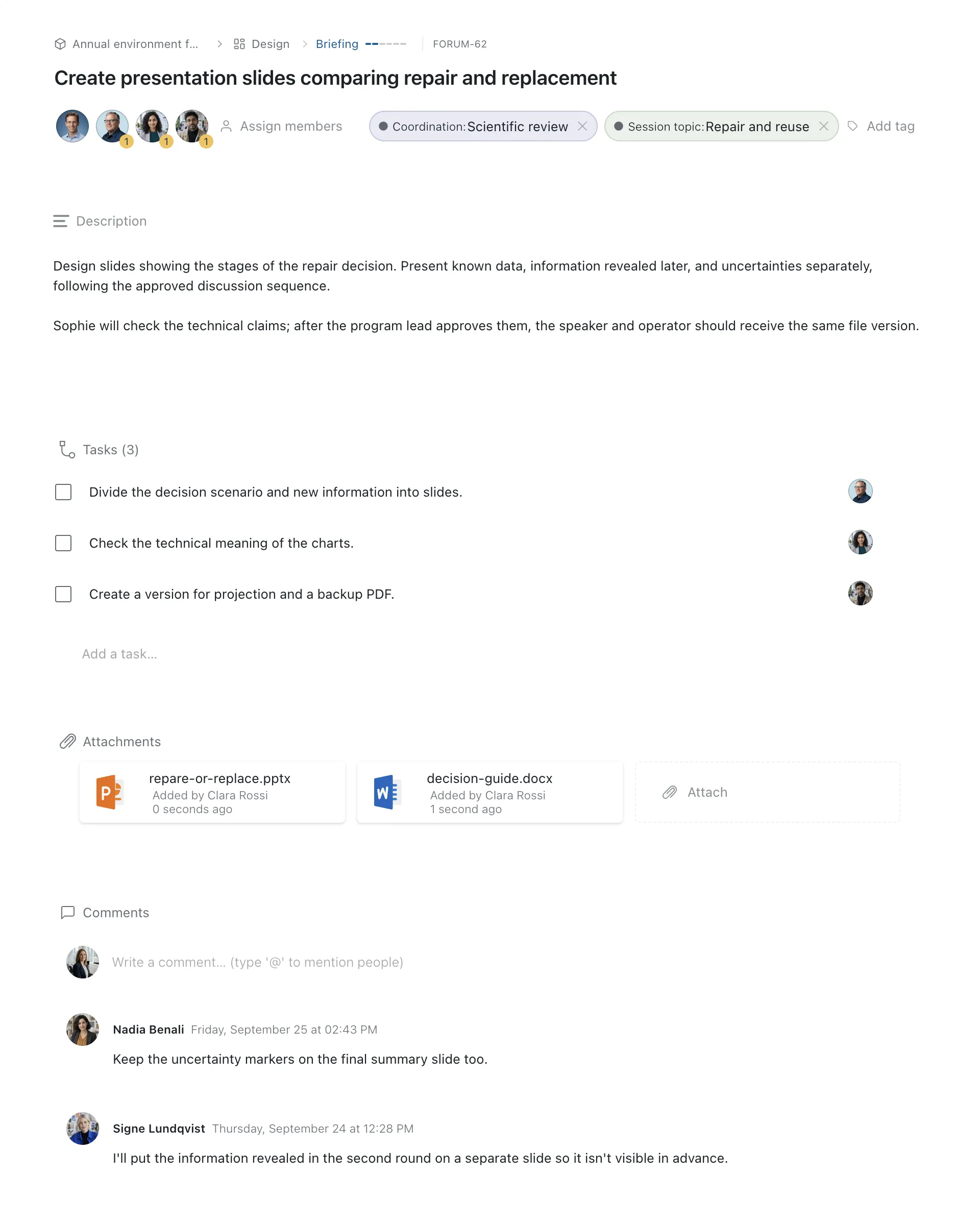The image size is (980, 1225).
Task: Click the Tasks subtask branch icon
Action: point(67,450)
